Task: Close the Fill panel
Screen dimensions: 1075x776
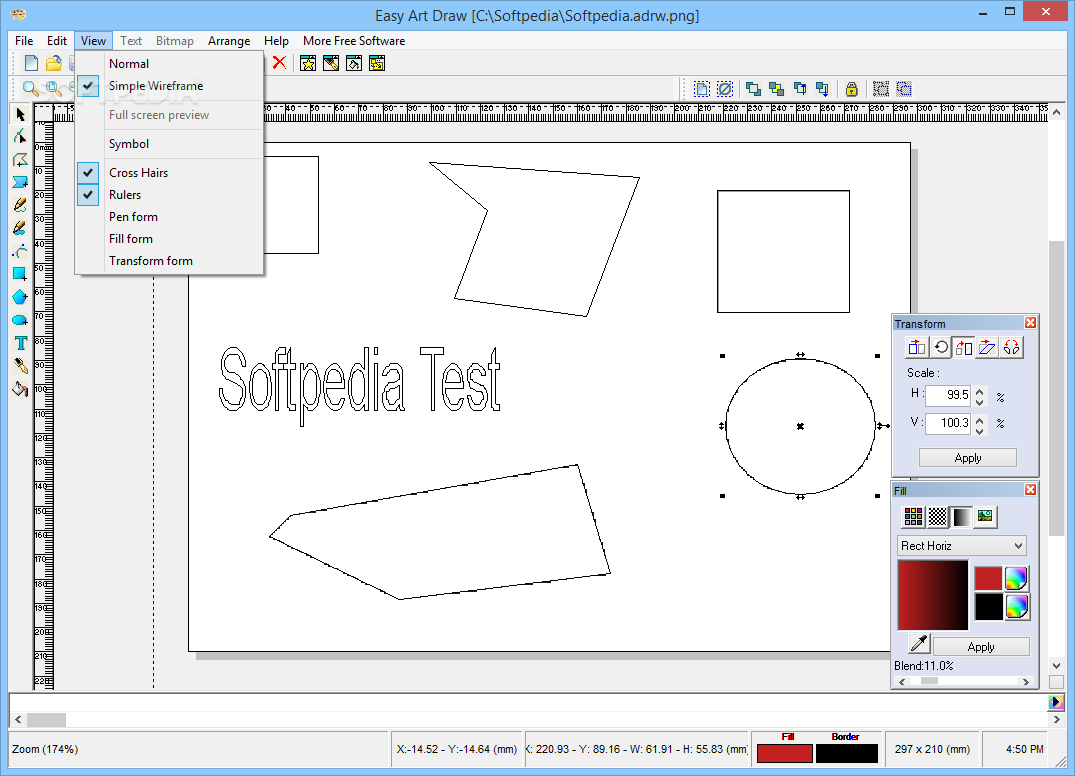Action: pyautogui.click(x=1030, y=489)
